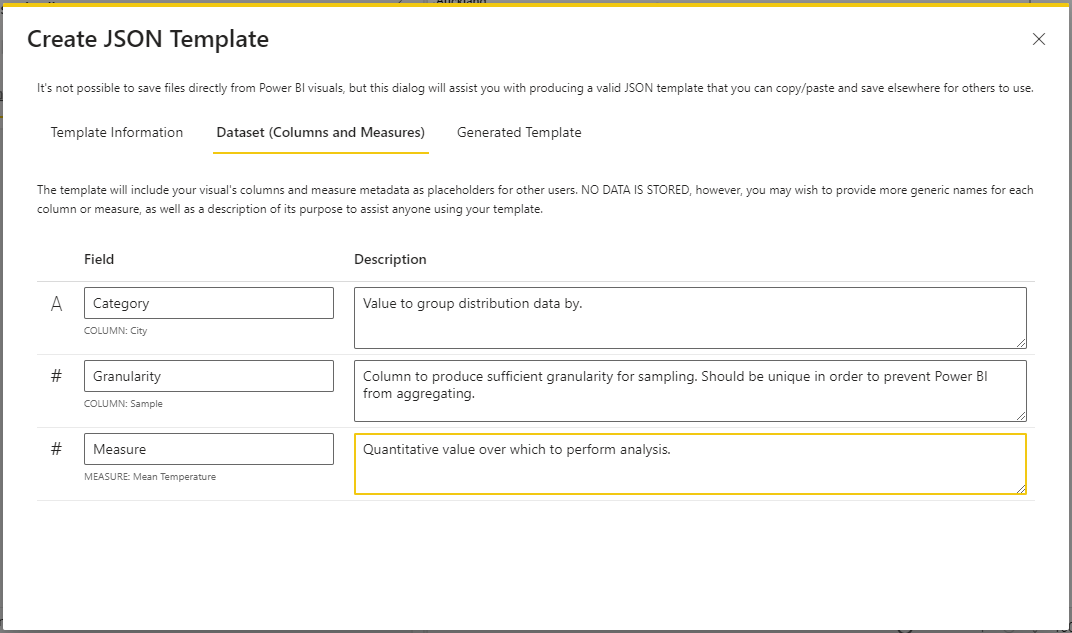This screenshot has width=1072, height=633.
Task: Click the Category description text box
Action: coord(690,318)
